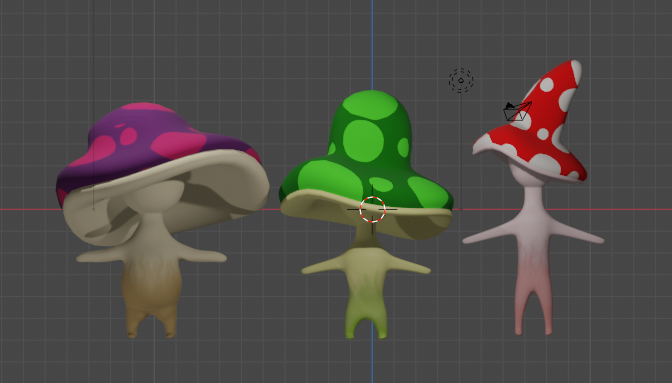The width and height of the screenshot is (672, 383).
Task: Click large light-green spot on green cap
Action: coord(363,141)
